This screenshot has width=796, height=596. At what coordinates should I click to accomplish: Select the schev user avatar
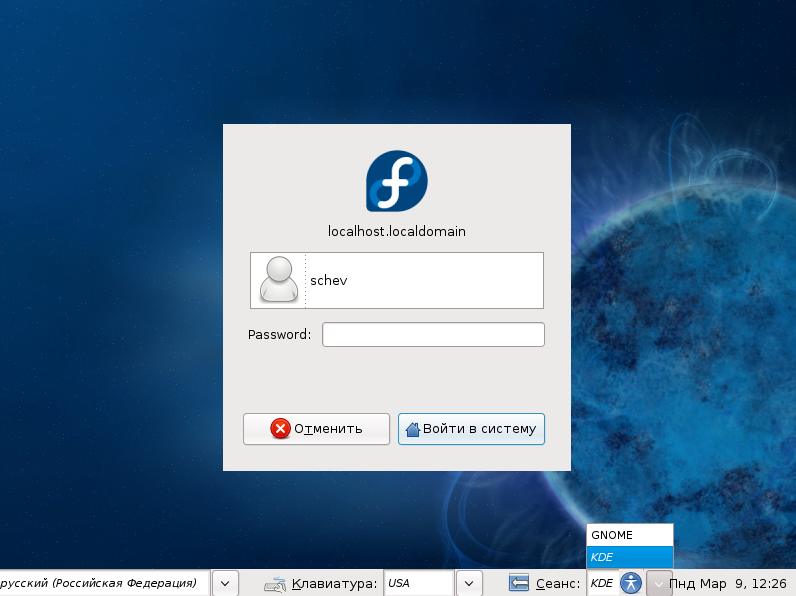(279, 280)
